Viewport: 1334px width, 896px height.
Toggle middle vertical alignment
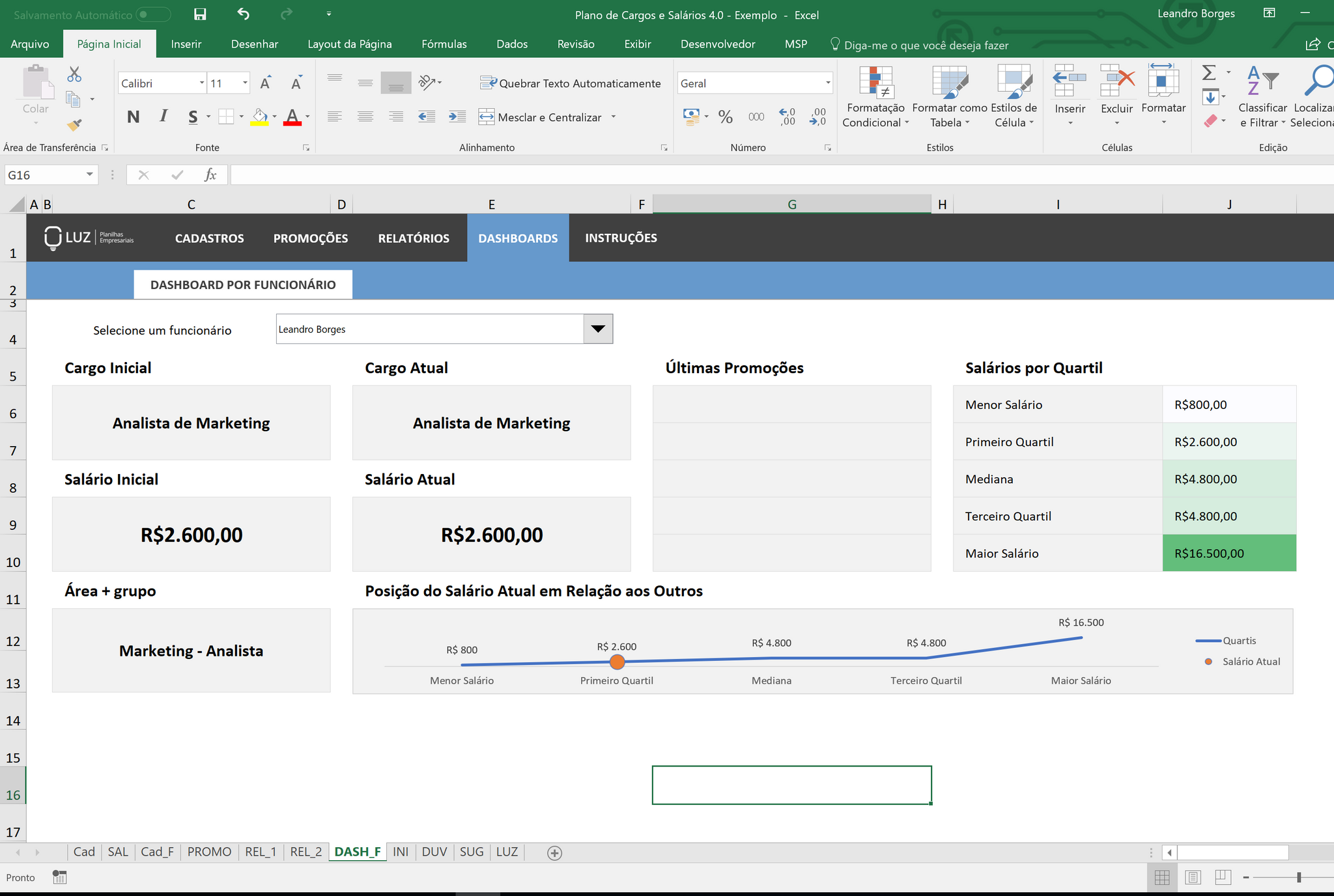365,83
